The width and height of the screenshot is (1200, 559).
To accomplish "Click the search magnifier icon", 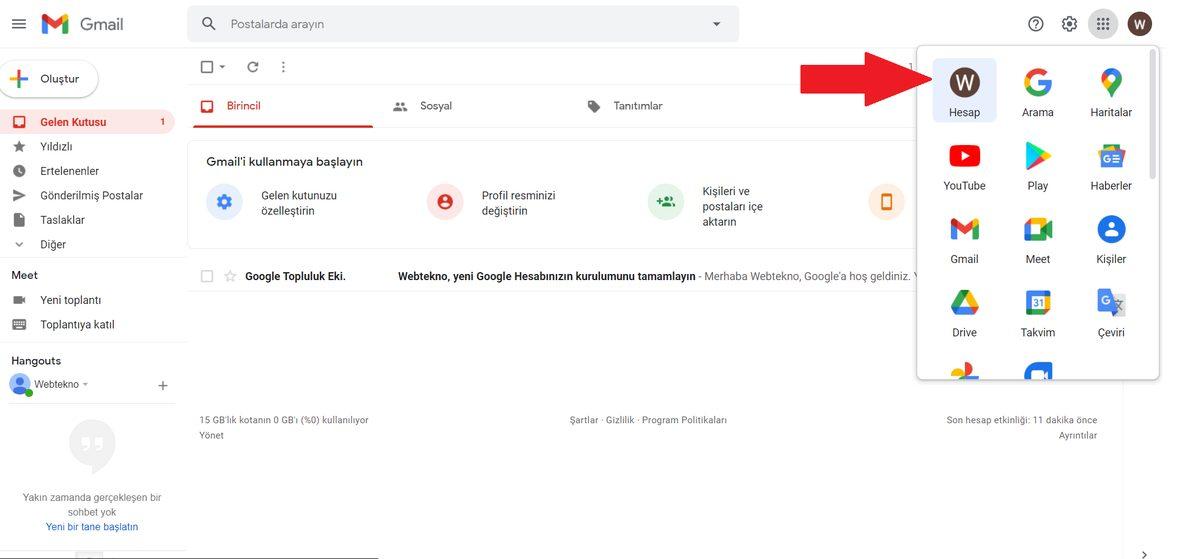I will tap(208, 24).
